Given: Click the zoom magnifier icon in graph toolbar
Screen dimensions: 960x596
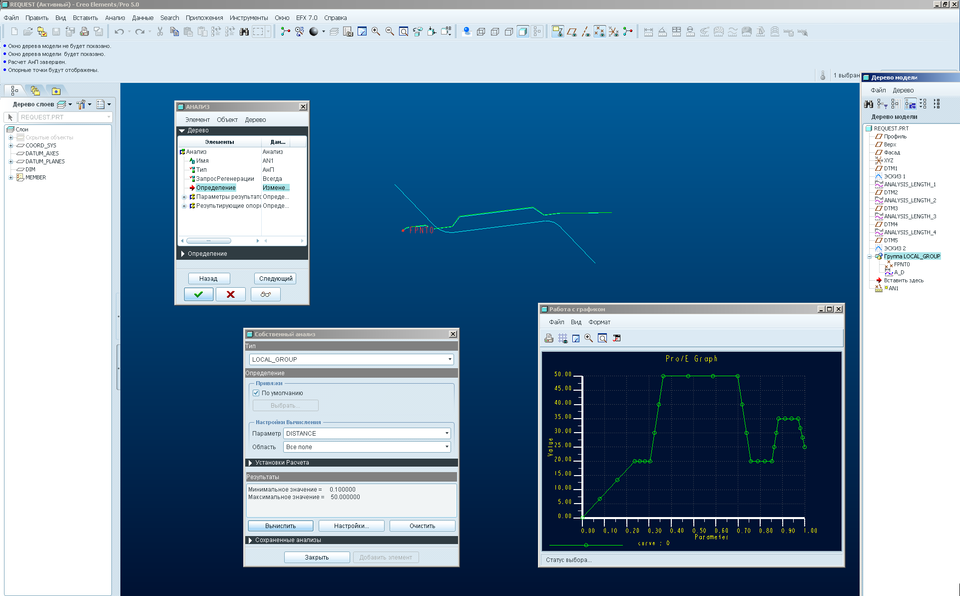Looking at the screenshot, I should pyautogui.click(x=589, y=340).
